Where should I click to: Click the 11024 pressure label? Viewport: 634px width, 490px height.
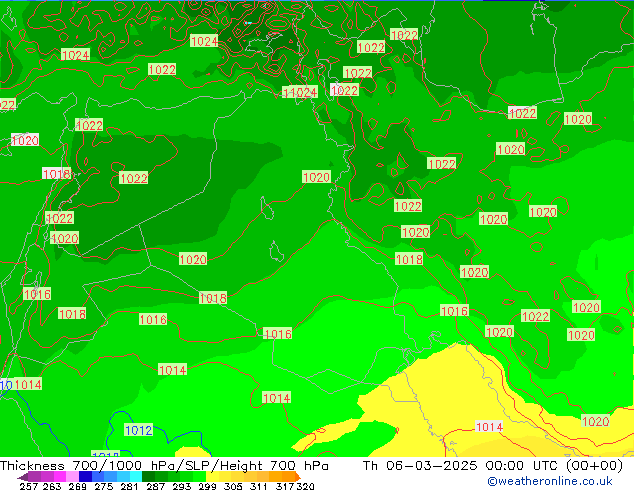pos(300,92)
